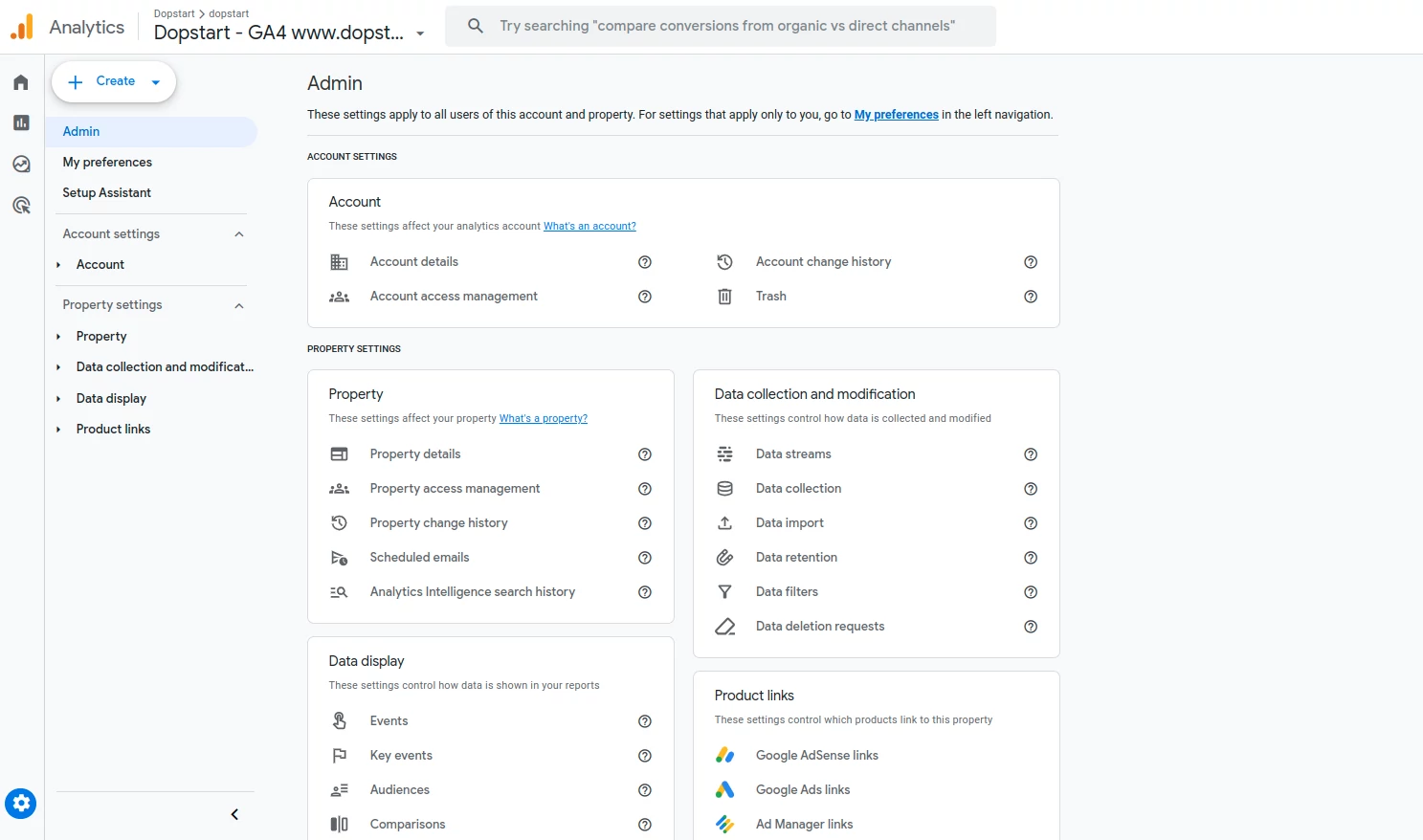Click the Data collection database icon

(725, 489)
